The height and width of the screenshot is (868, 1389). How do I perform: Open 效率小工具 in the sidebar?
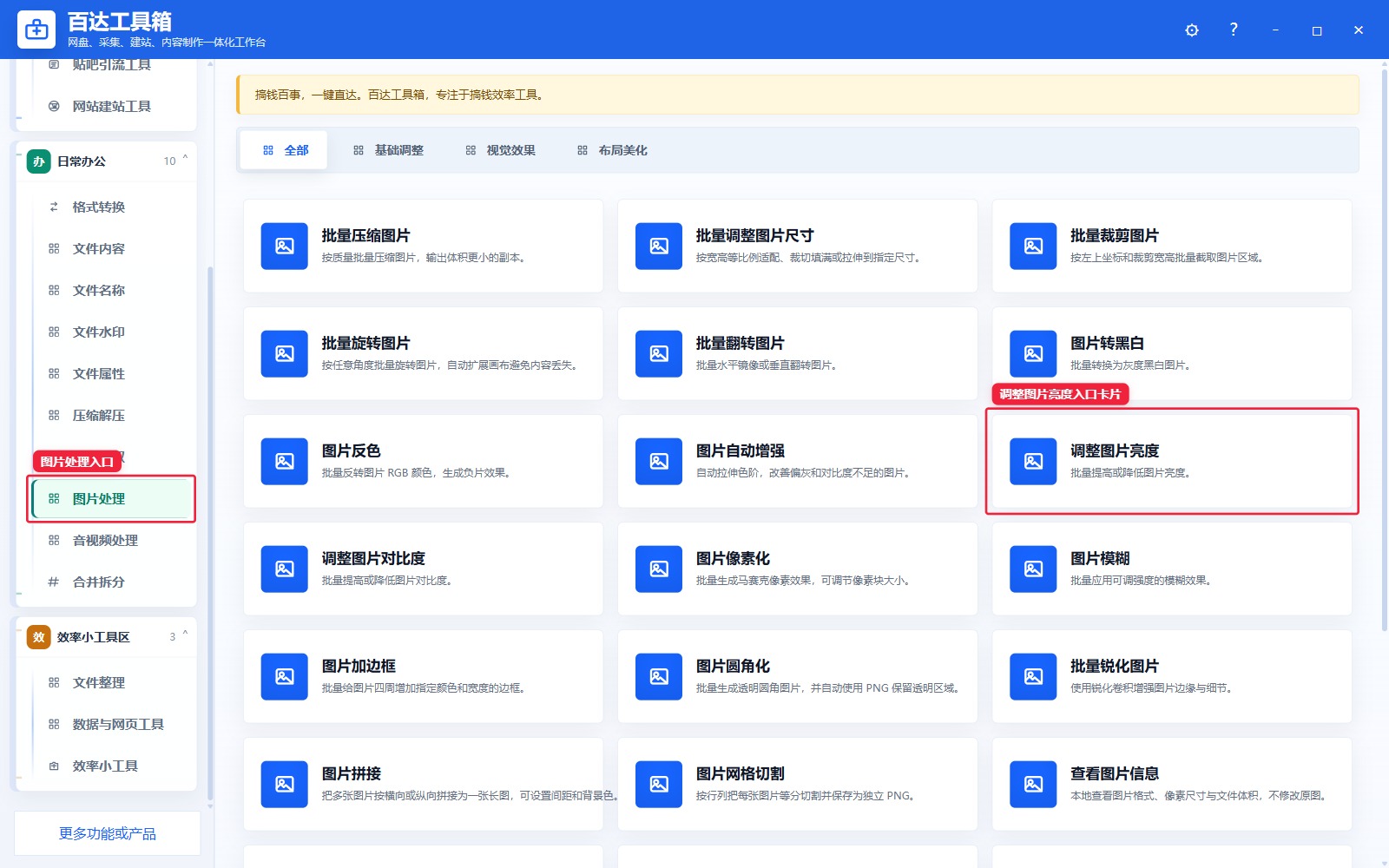(112, 766)
